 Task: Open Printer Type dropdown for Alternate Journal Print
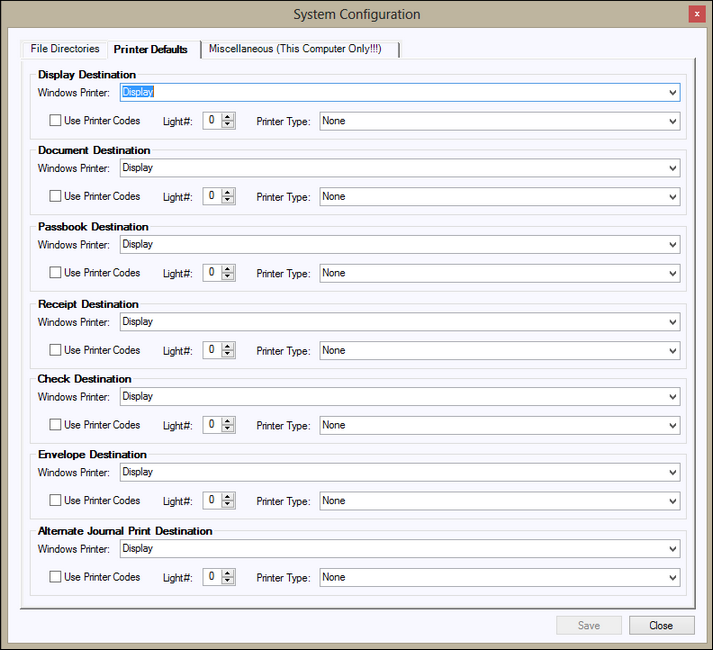click(x=673, y=577)
